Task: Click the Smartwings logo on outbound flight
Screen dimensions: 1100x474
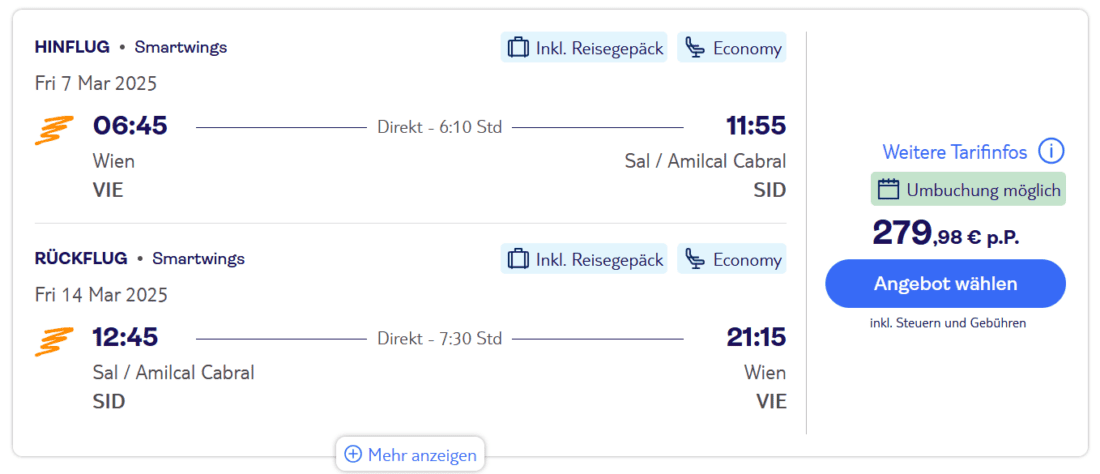Action: point(54,129)
